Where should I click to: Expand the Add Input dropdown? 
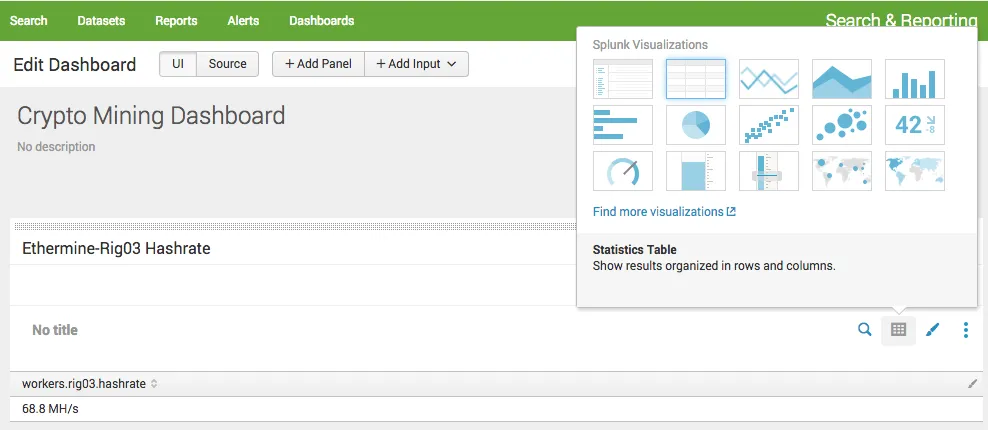pos(416,64)
